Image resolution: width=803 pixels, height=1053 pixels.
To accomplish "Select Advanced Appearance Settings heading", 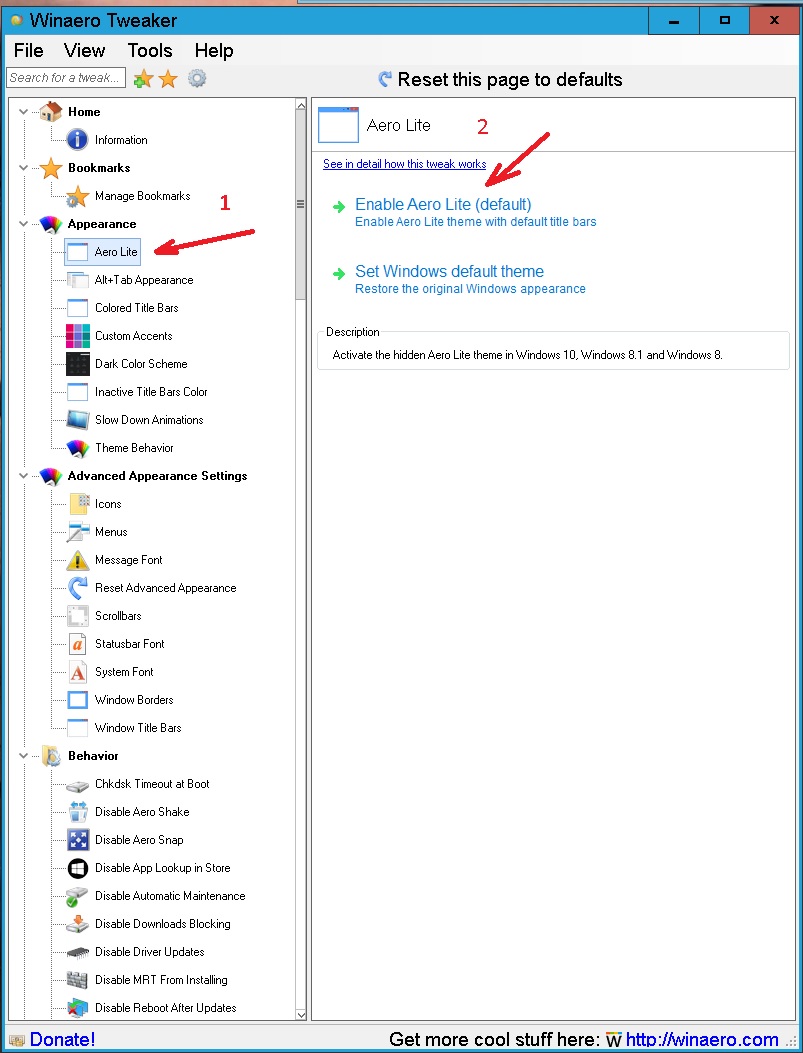I will (x=158, y=476).
